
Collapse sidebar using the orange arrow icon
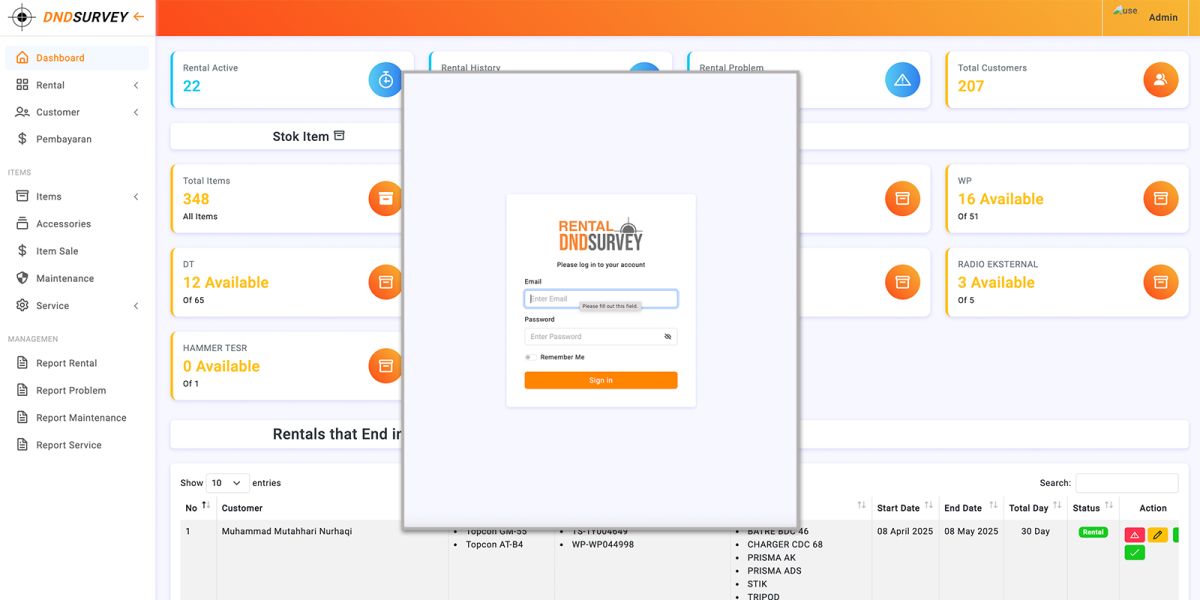tap(138, 16)
